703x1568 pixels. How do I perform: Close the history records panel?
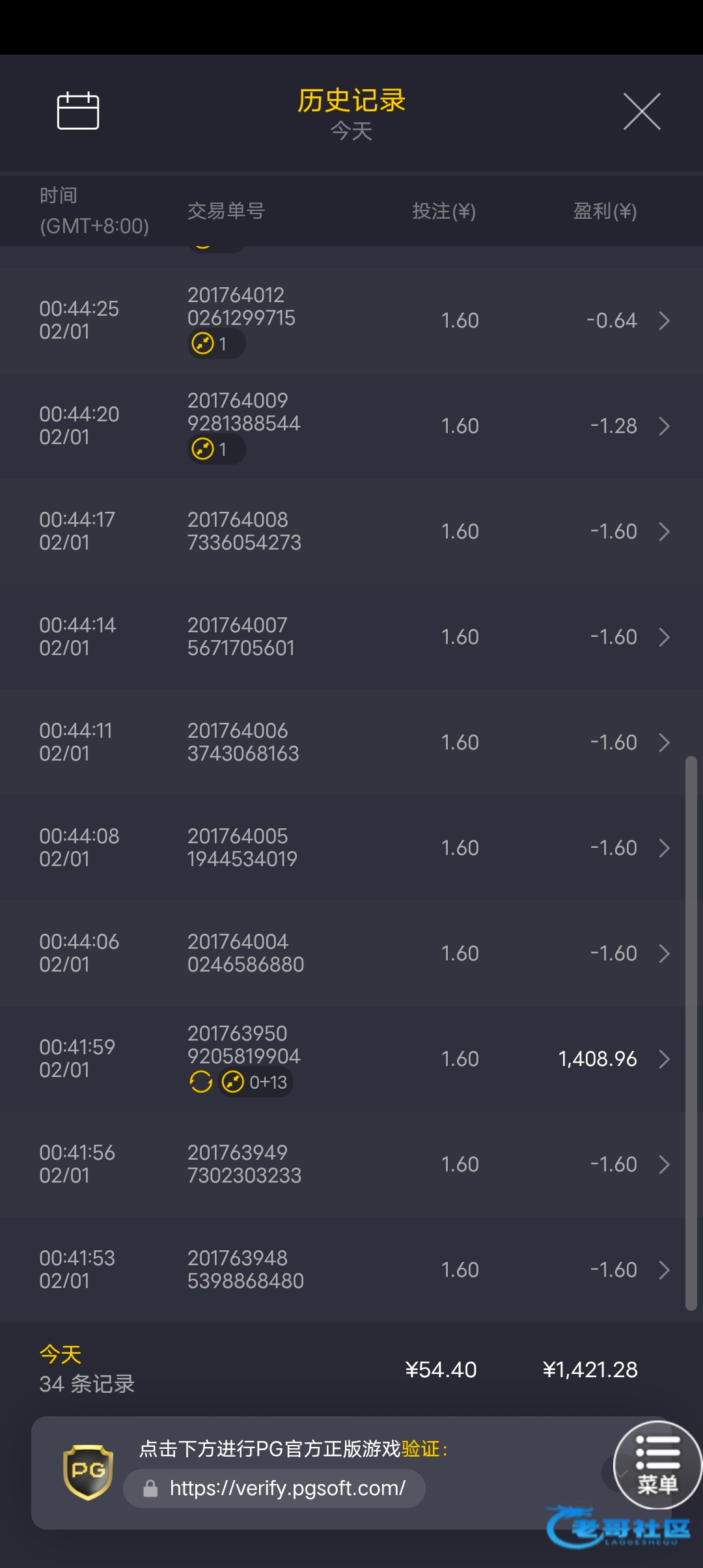[642, 111]
